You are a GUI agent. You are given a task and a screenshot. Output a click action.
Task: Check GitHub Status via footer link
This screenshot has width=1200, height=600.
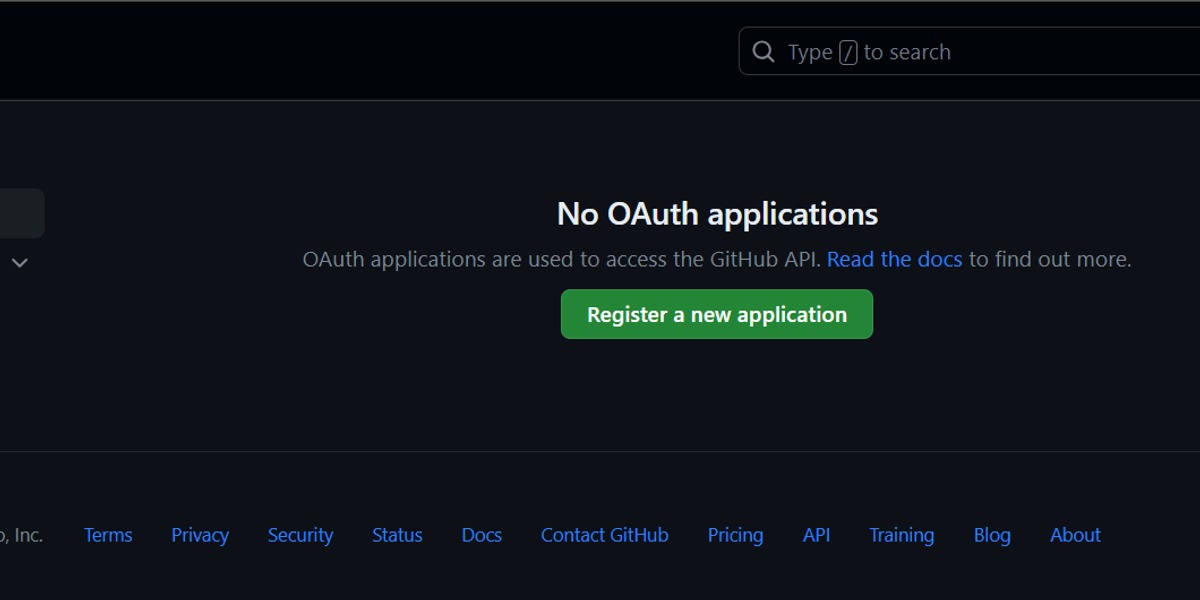point(397,535)
